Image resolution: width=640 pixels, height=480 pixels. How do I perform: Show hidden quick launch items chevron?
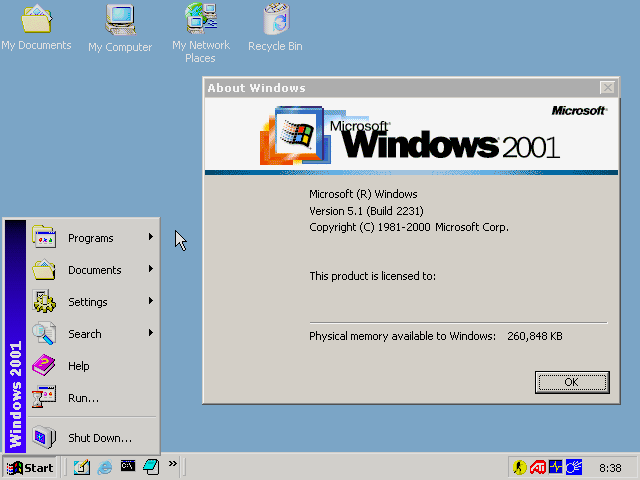173,463
